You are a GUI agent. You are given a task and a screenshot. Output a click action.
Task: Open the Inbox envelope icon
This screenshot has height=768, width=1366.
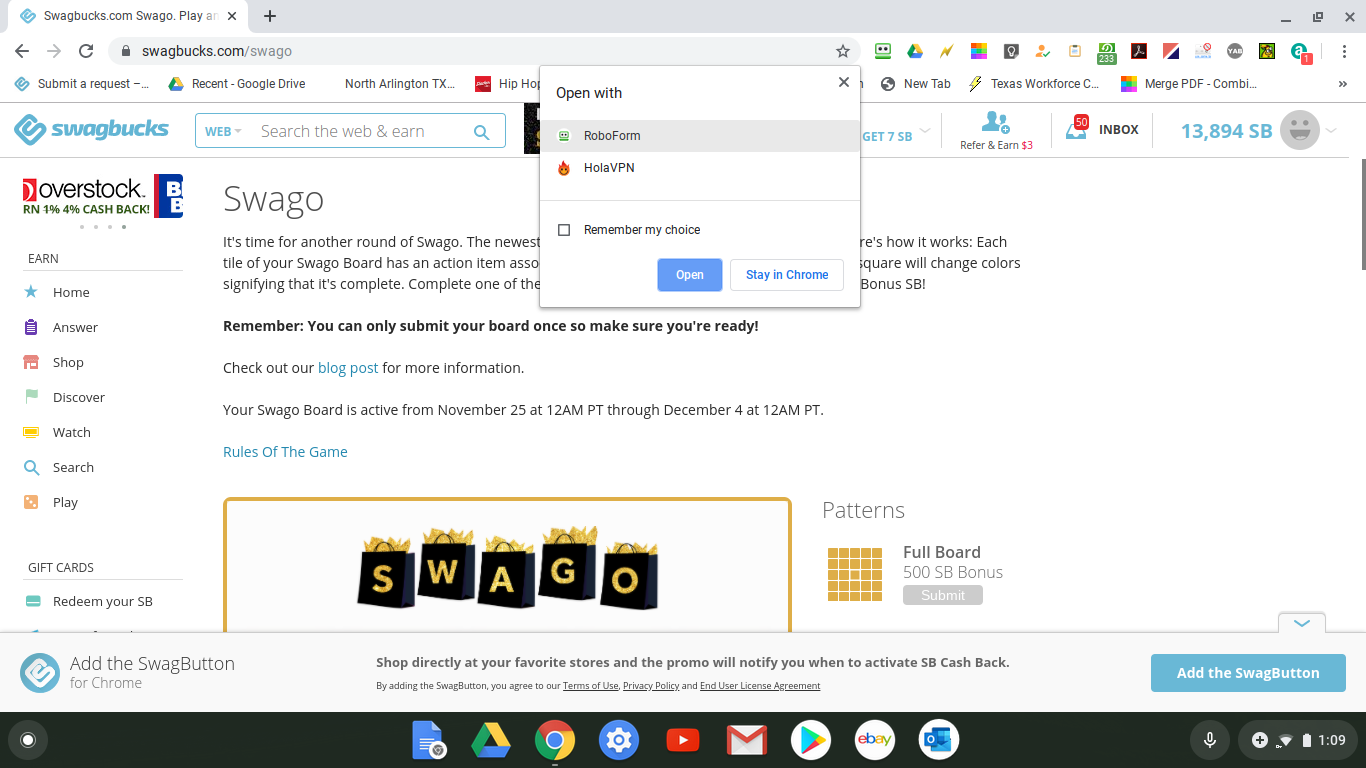coord(1076,129)
